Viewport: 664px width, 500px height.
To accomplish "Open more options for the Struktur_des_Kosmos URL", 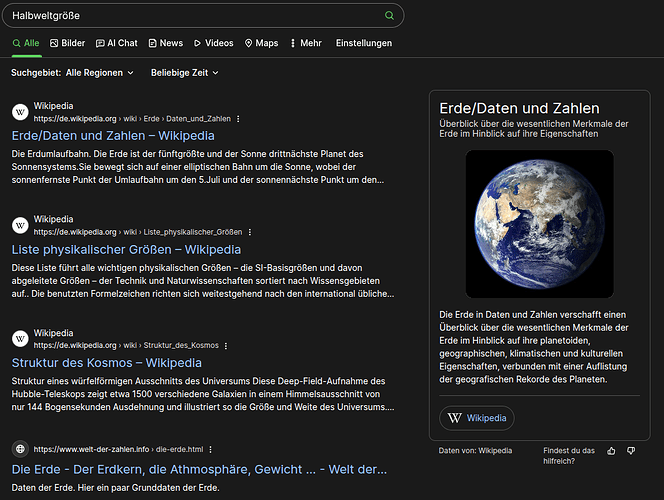I will click(226, 345).
